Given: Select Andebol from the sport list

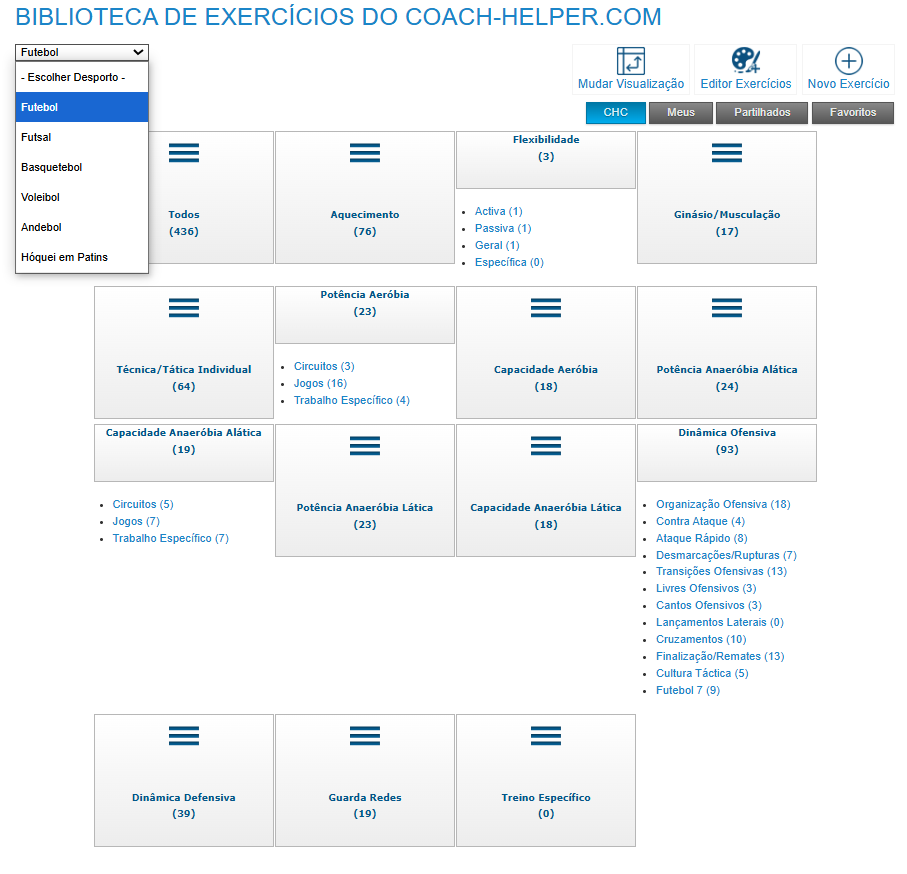Looking at the screenshot, I should point(82,227).
